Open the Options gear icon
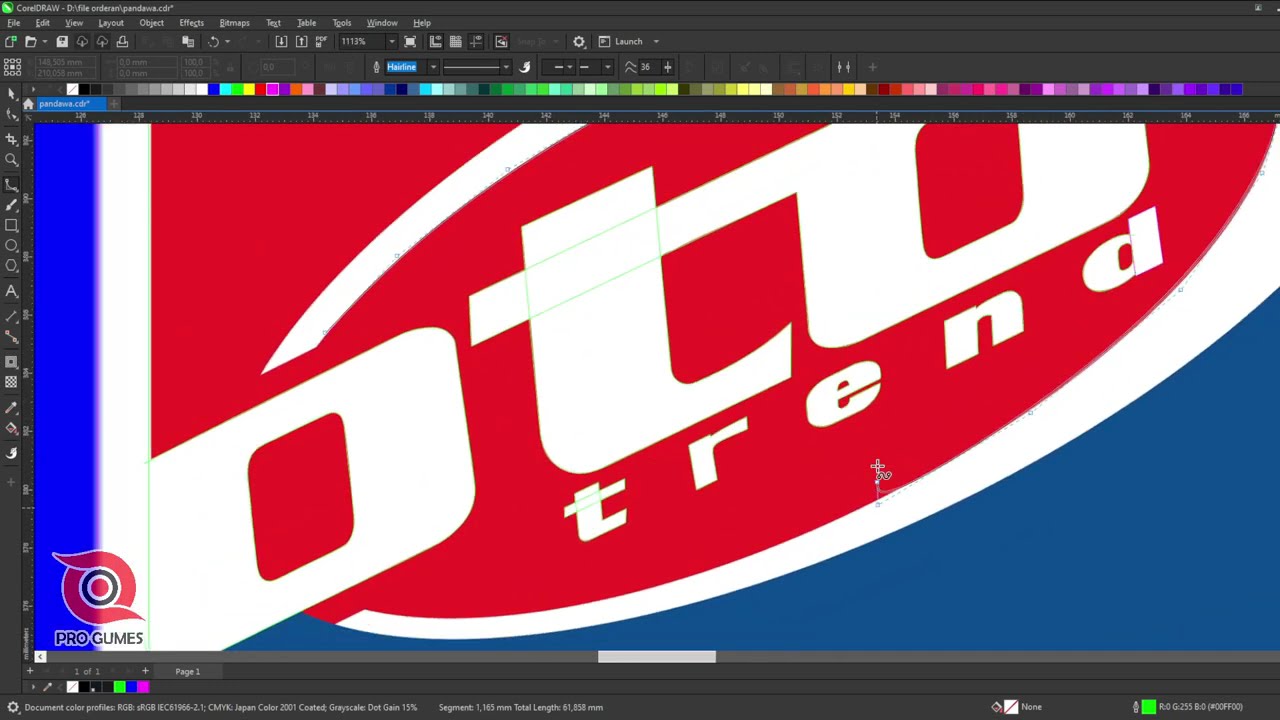Viewport: 1280px width, 720px height. [579, 41]
